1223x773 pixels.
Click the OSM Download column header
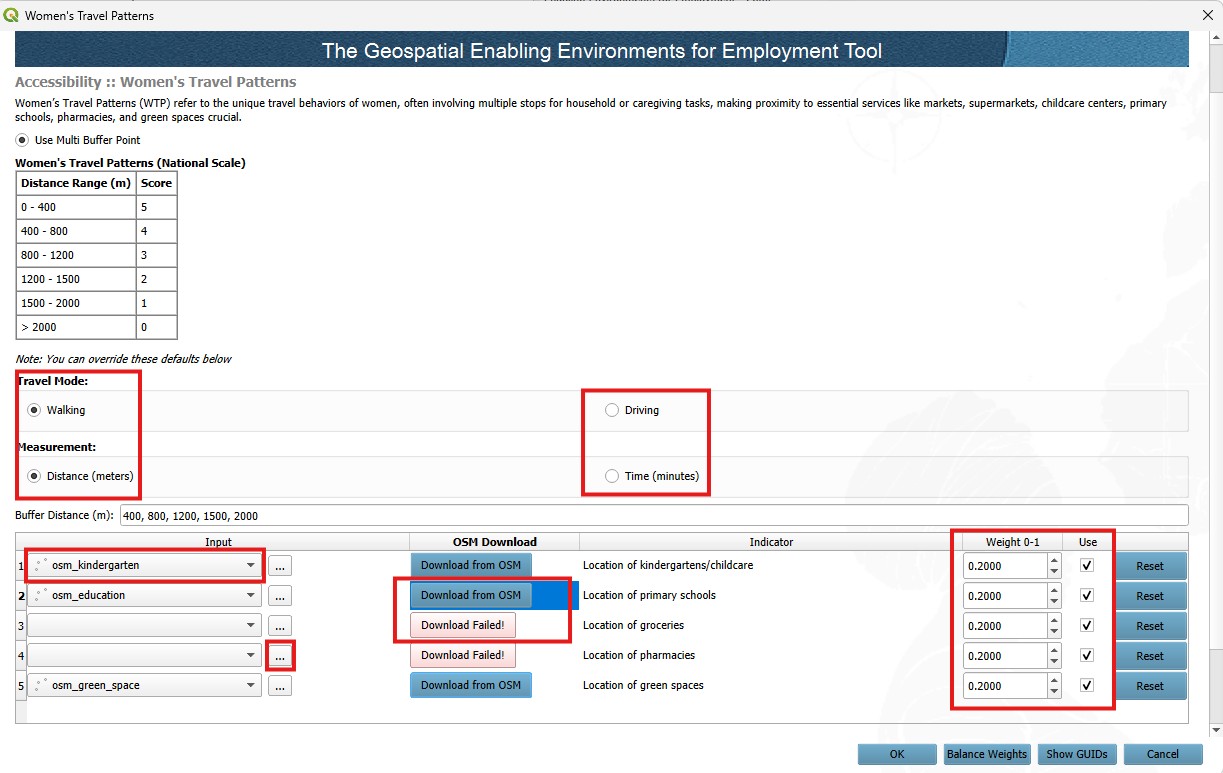pyautogui.click(x=494, y=542)
